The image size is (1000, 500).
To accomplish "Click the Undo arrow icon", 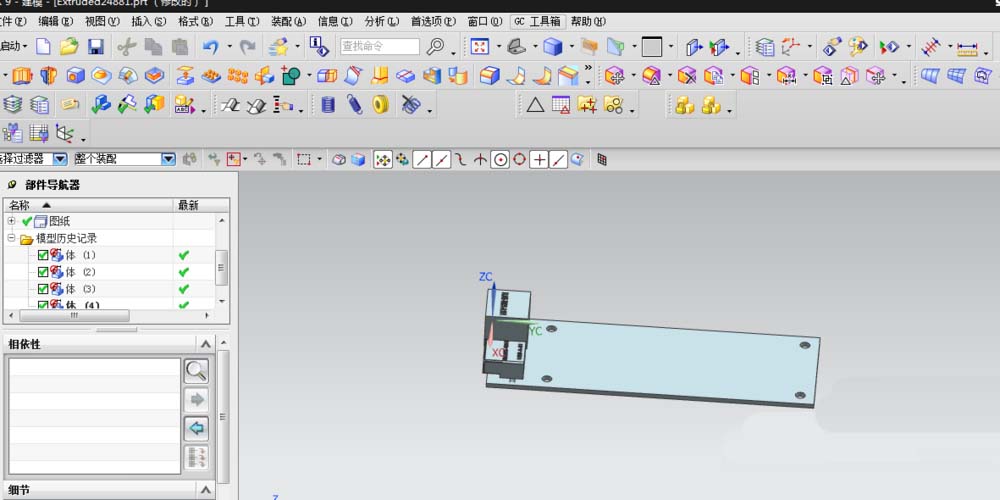I will pyautogui.click(x=211, y=47).
